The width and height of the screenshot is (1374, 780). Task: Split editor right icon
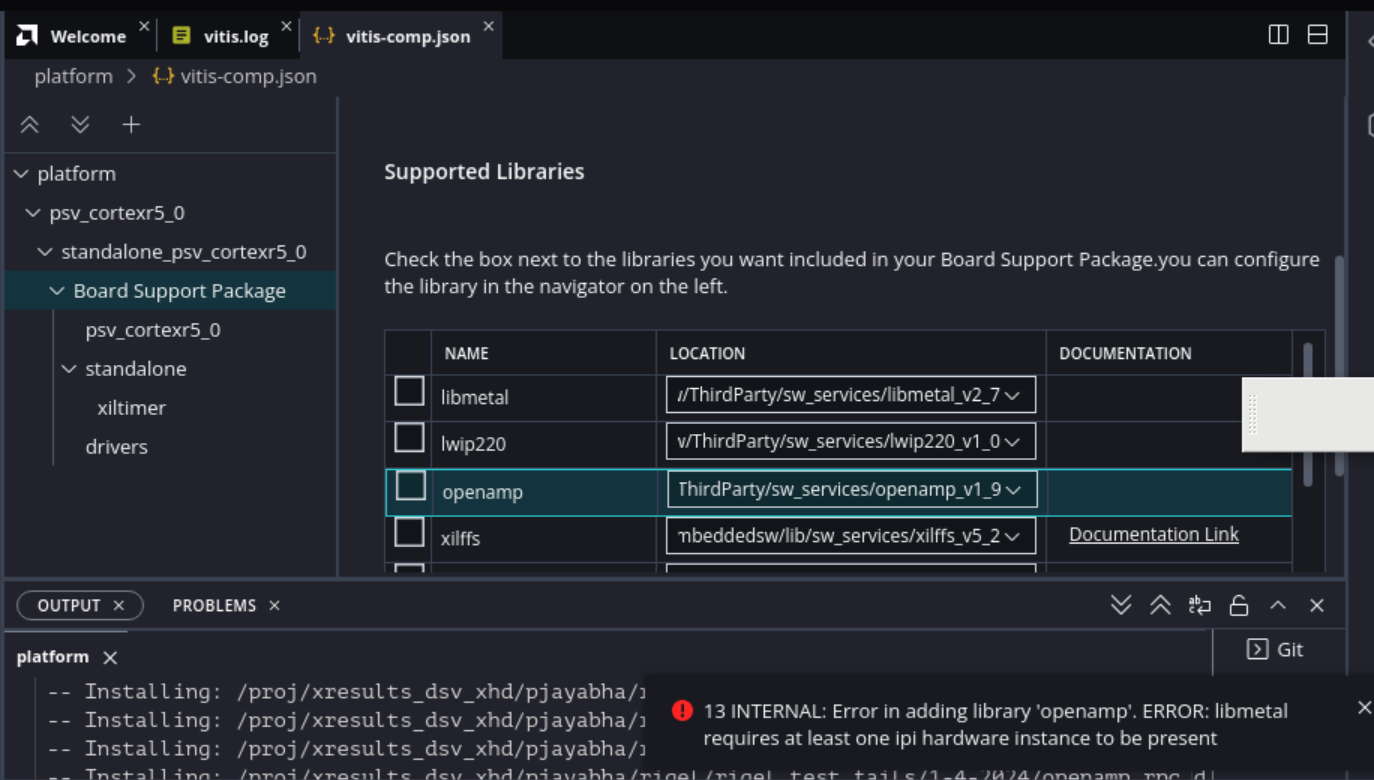pyautogui.click(x=1278, y=35)
